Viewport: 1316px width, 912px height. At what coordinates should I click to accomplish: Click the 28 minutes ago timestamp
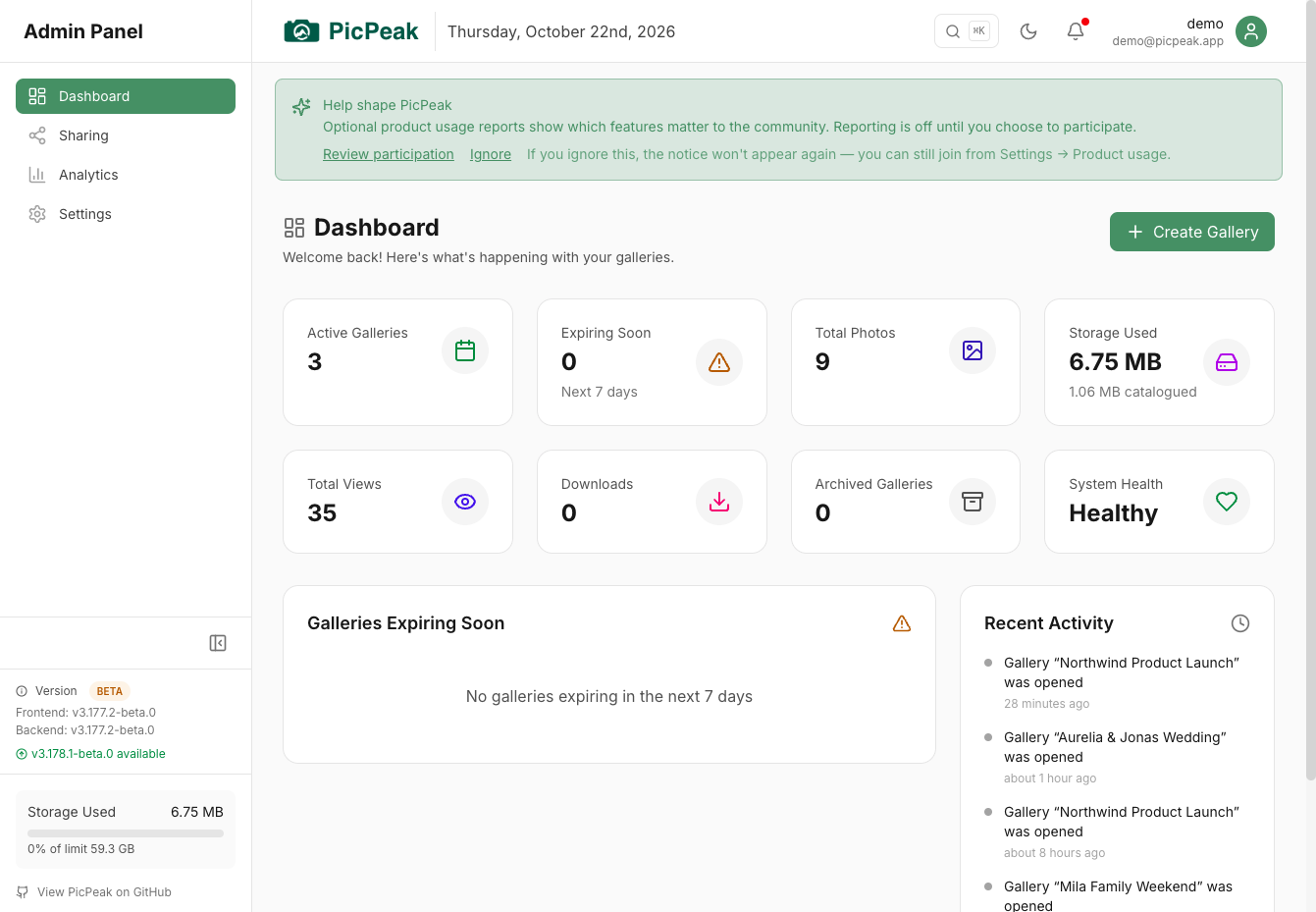coord(1046,704)
